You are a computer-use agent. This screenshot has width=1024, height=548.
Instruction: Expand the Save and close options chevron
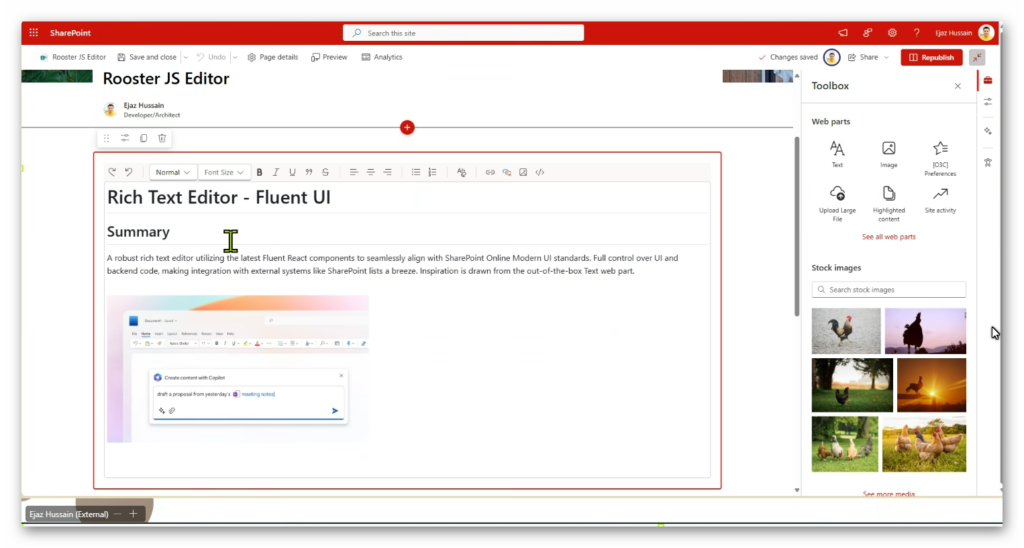click(x=185, y=57)
